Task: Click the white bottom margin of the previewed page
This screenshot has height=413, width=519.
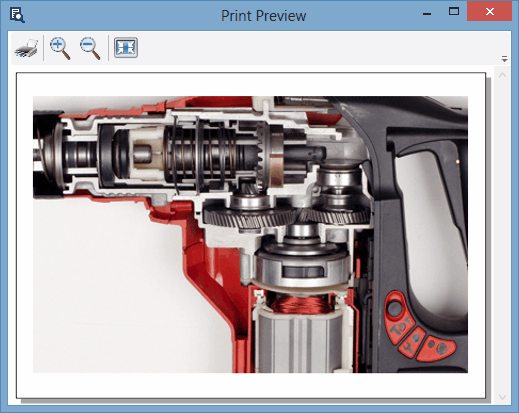Action: pos(251,385)
